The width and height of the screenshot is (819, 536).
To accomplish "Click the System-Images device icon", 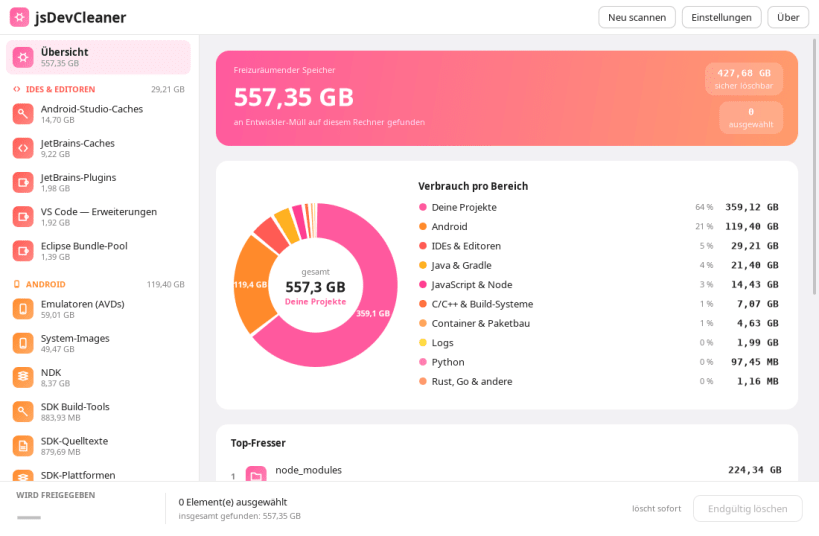I will pyautogui.click(x=23, y=343).
